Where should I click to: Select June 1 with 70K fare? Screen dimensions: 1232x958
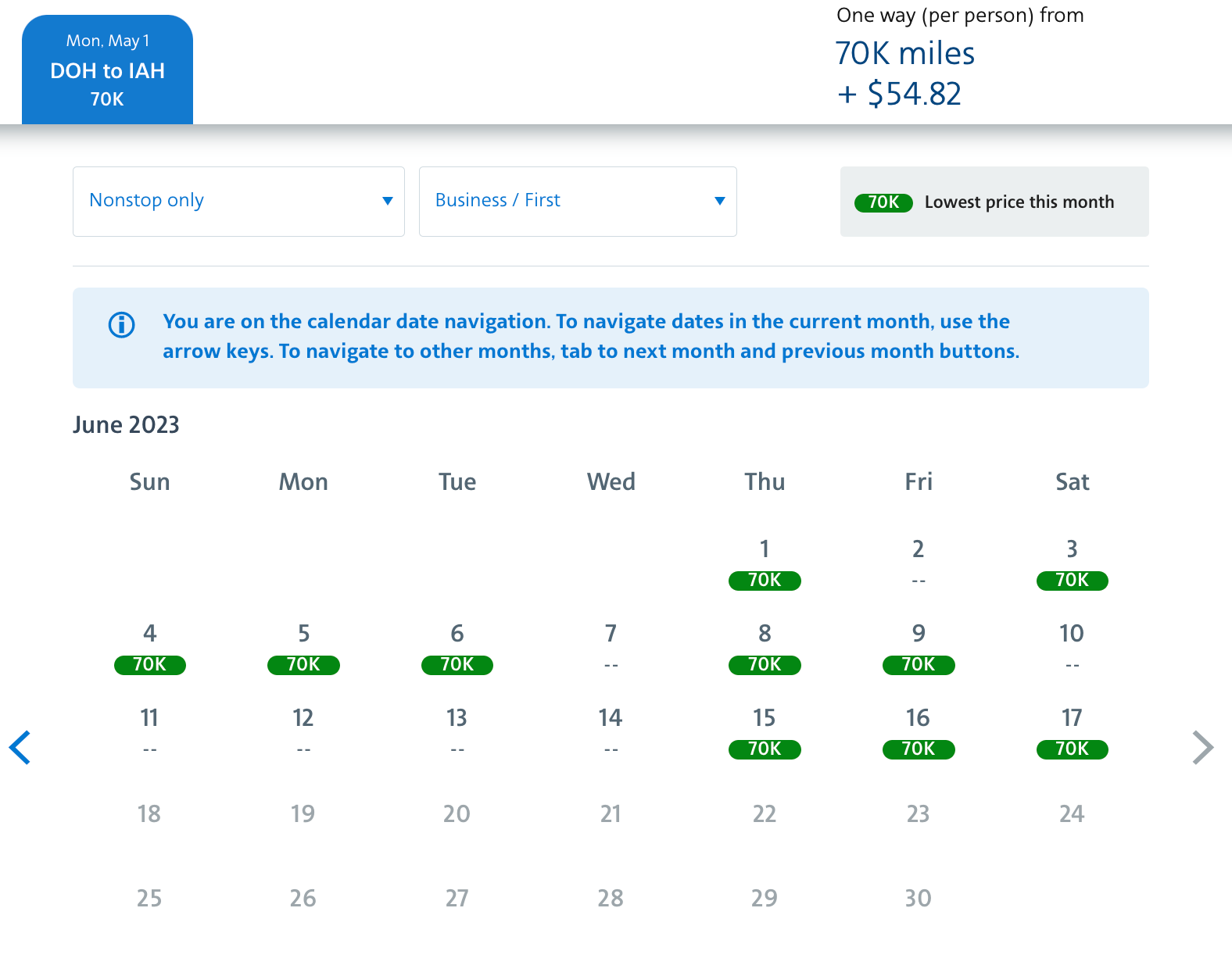pyautogui.click(x=765, y=563)
